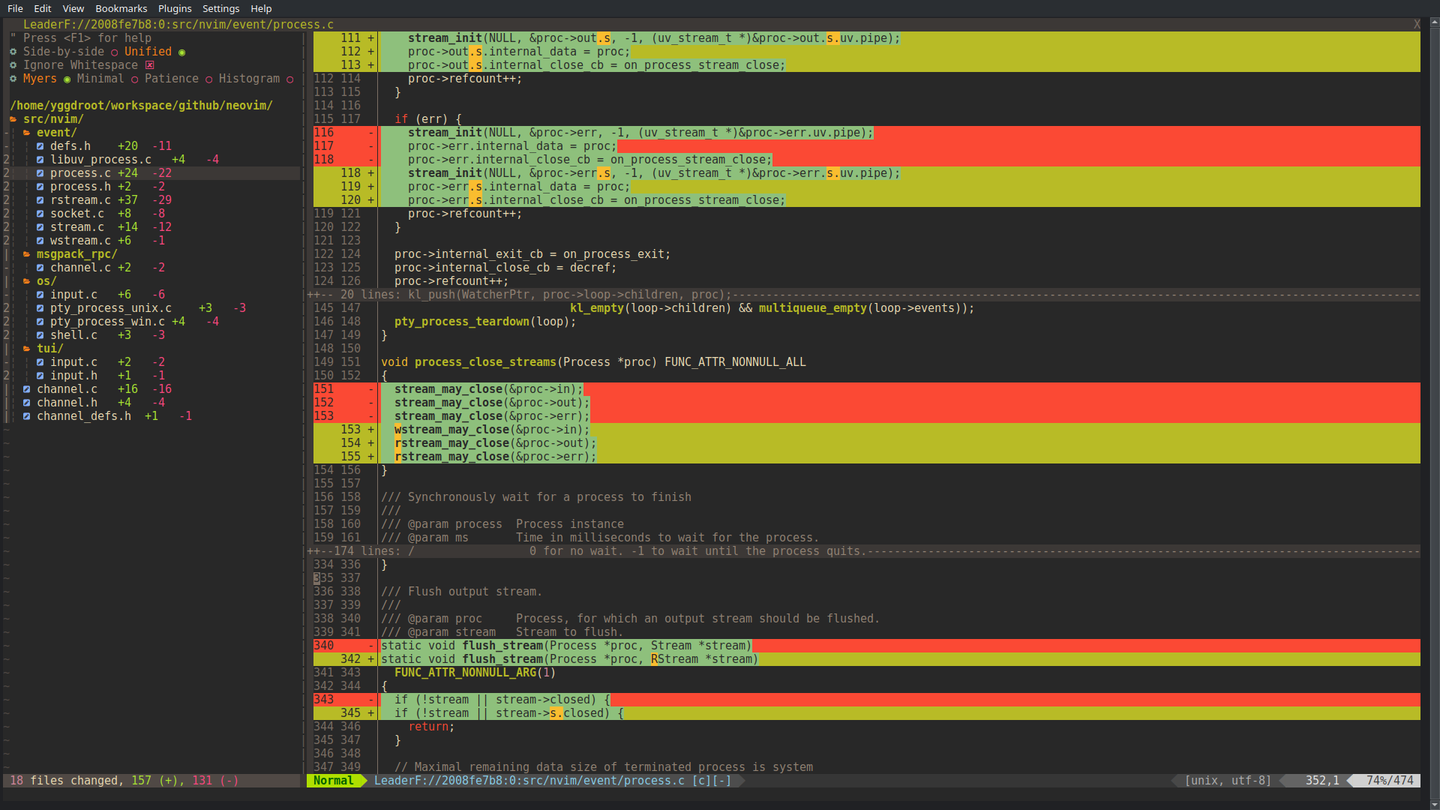Screen dimensions: 1440x810
Task: Click the file icon beside defs.h
Action: coord(41,146)
